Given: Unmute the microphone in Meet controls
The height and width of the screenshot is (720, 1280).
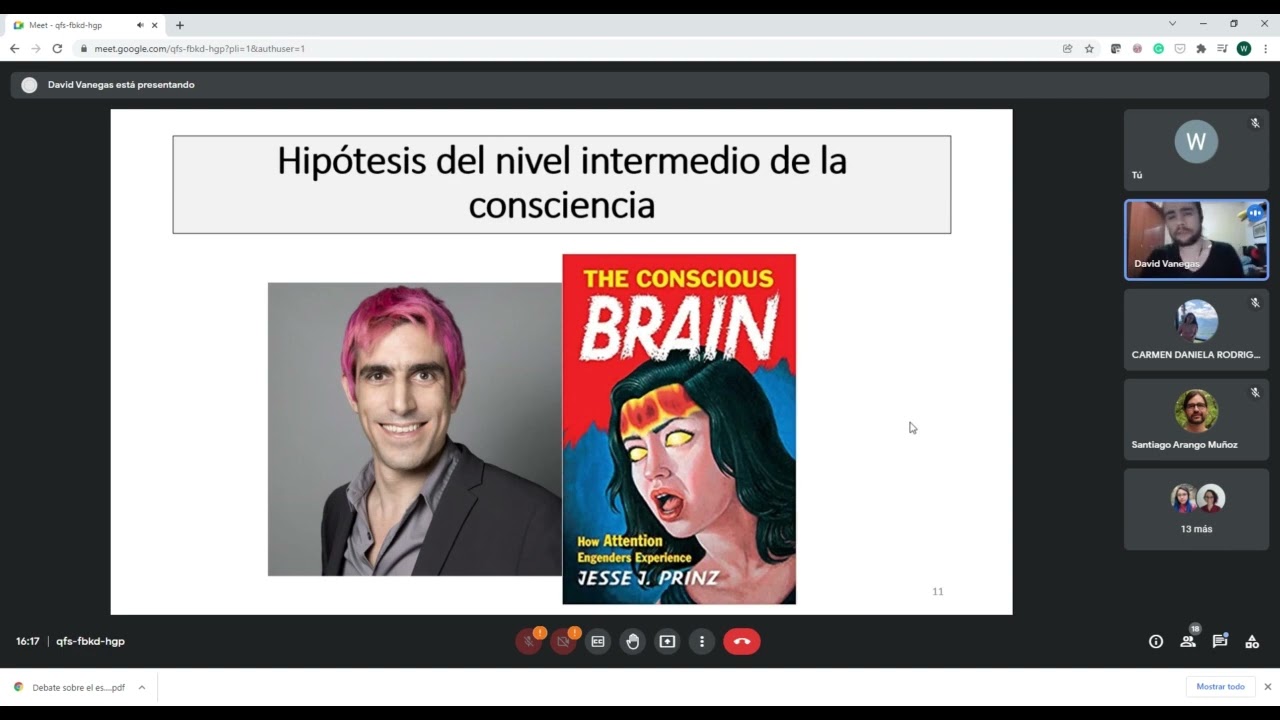Looking at the screenshot, I should 529,642.
